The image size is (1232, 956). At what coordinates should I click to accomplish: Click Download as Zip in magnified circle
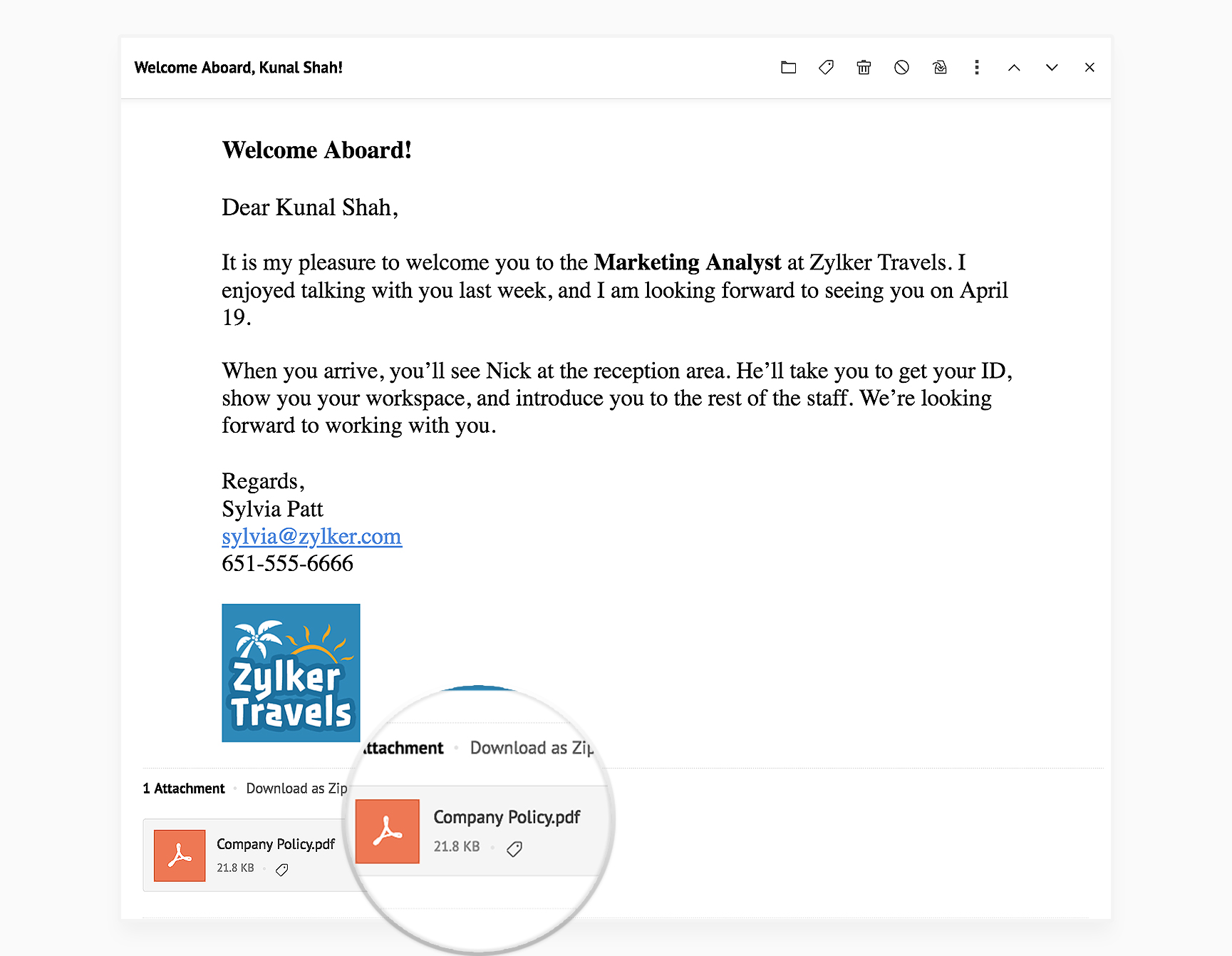pos(531,748)
